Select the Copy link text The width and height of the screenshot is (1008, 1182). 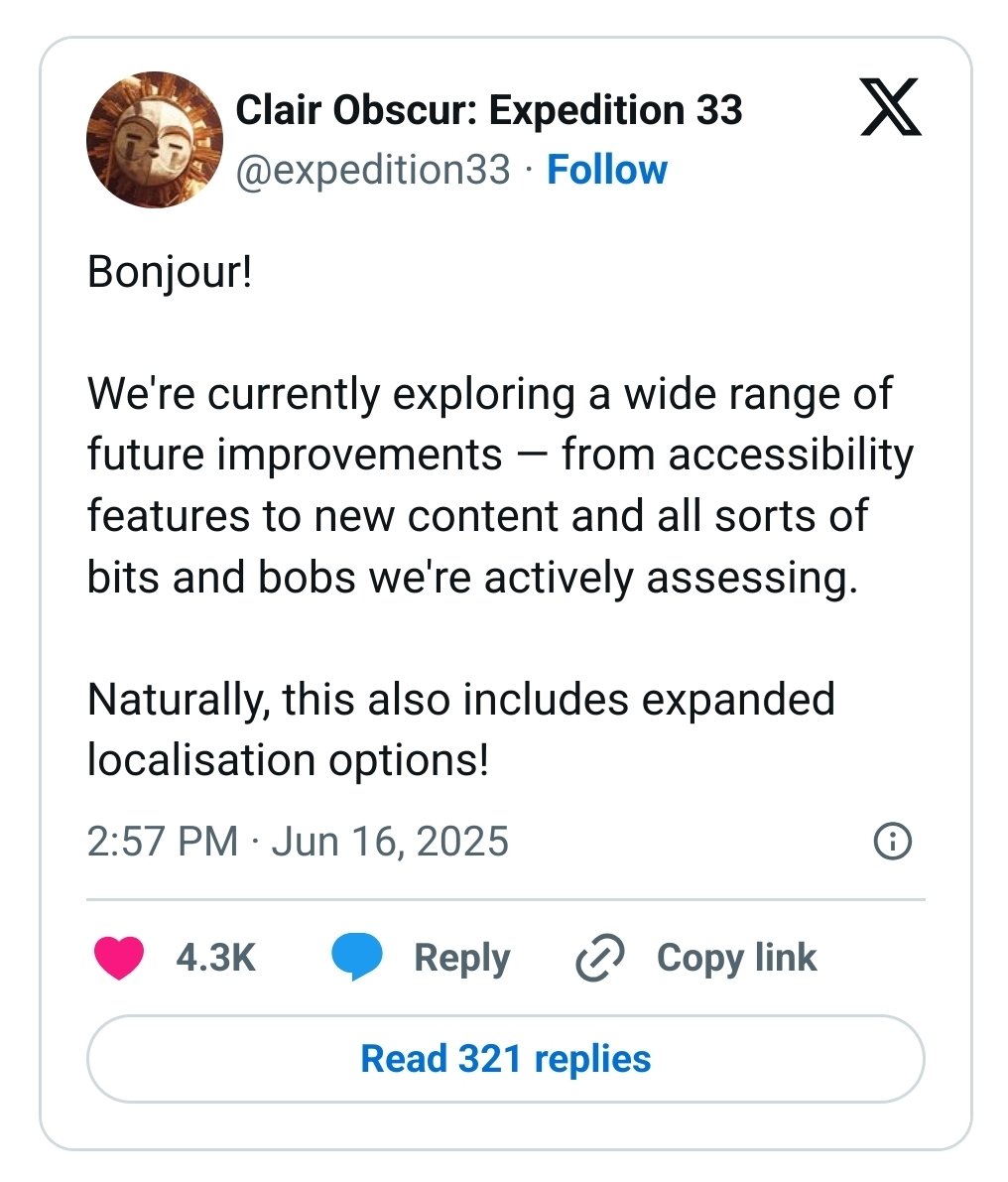click(736, 958)
